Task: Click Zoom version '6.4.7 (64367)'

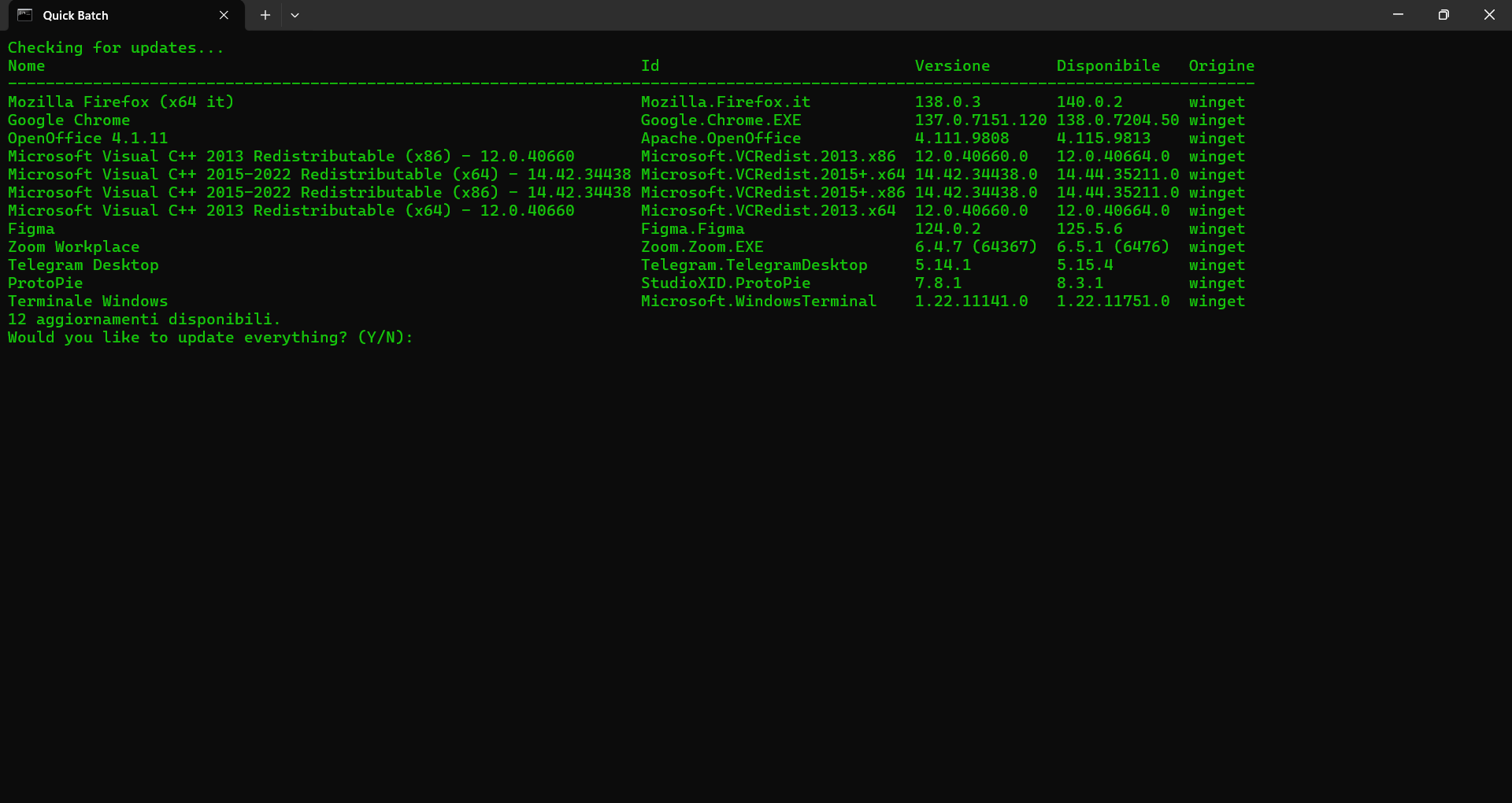Action: point(976,247)
